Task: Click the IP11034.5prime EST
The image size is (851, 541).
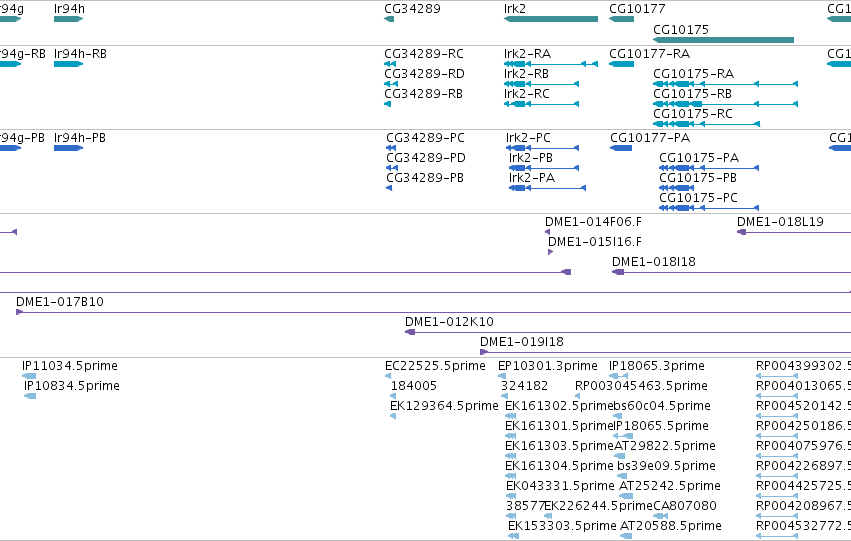Action: 29,377
